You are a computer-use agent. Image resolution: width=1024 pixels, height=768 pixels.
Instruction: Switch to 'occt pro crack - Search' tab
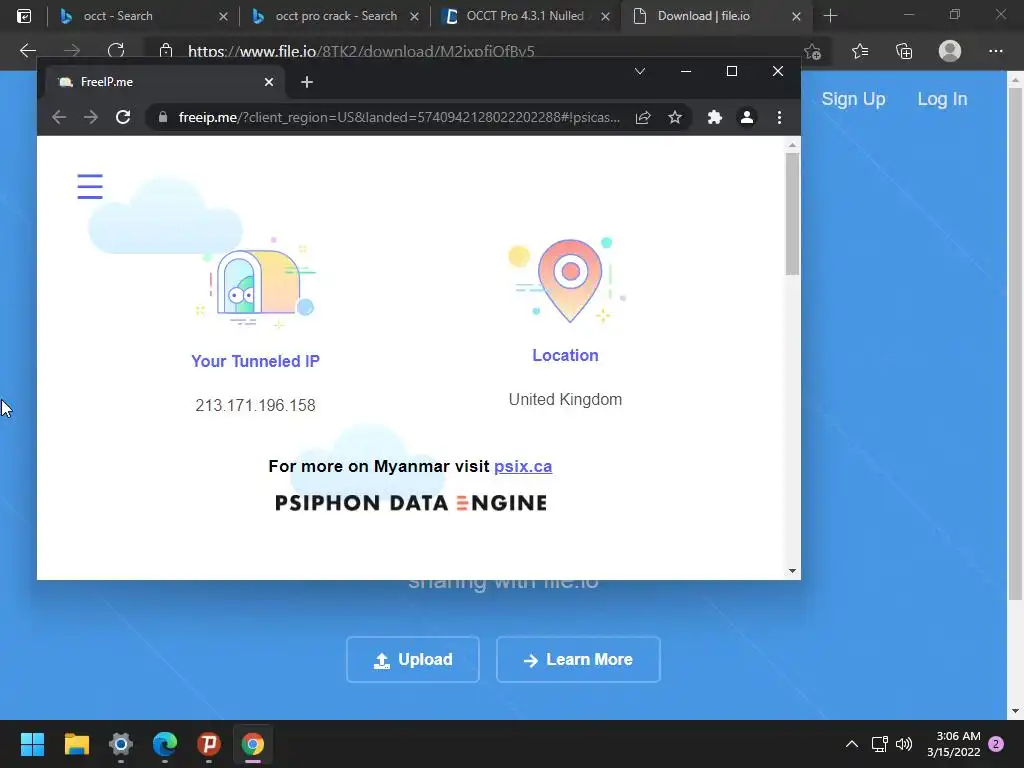336,16
